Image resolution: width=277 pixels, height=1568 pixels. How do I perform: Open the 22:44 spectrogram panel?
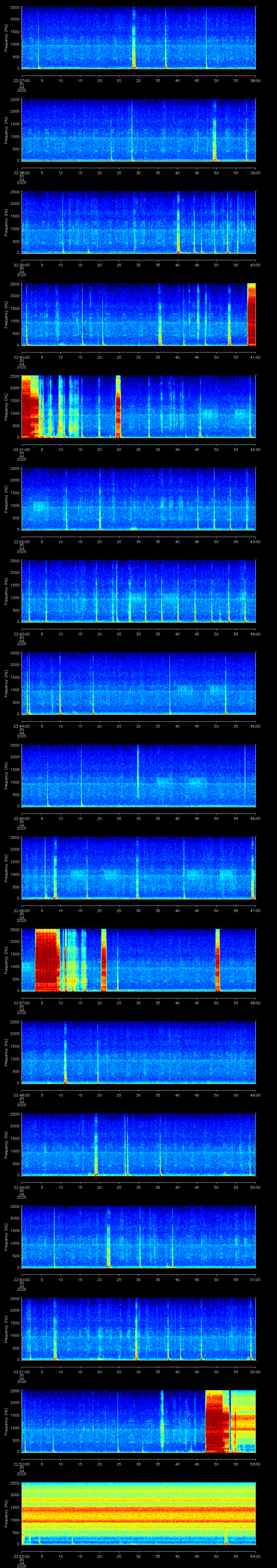pos(138,683)
